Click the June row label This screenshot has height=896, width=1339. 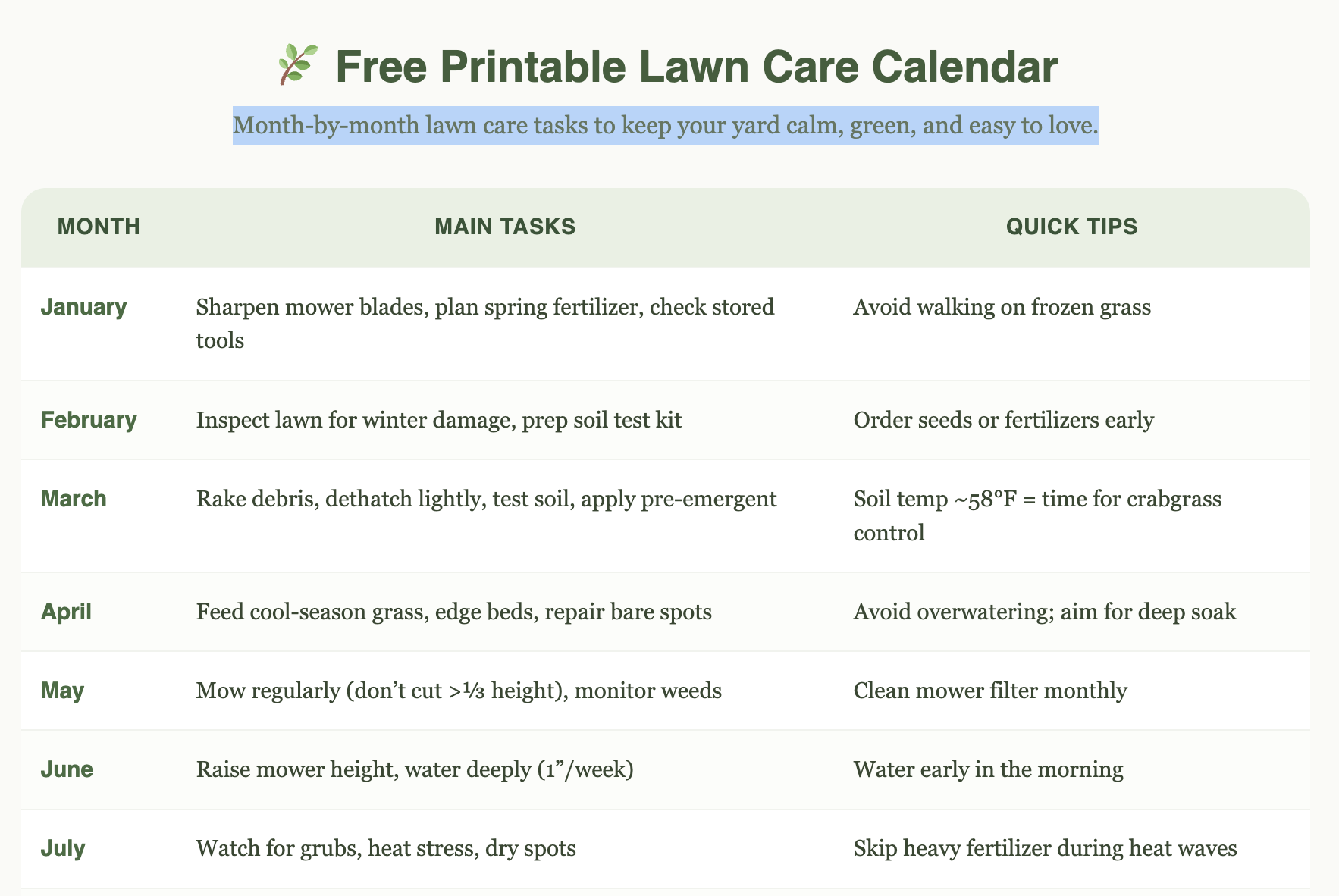click(67, 769)
